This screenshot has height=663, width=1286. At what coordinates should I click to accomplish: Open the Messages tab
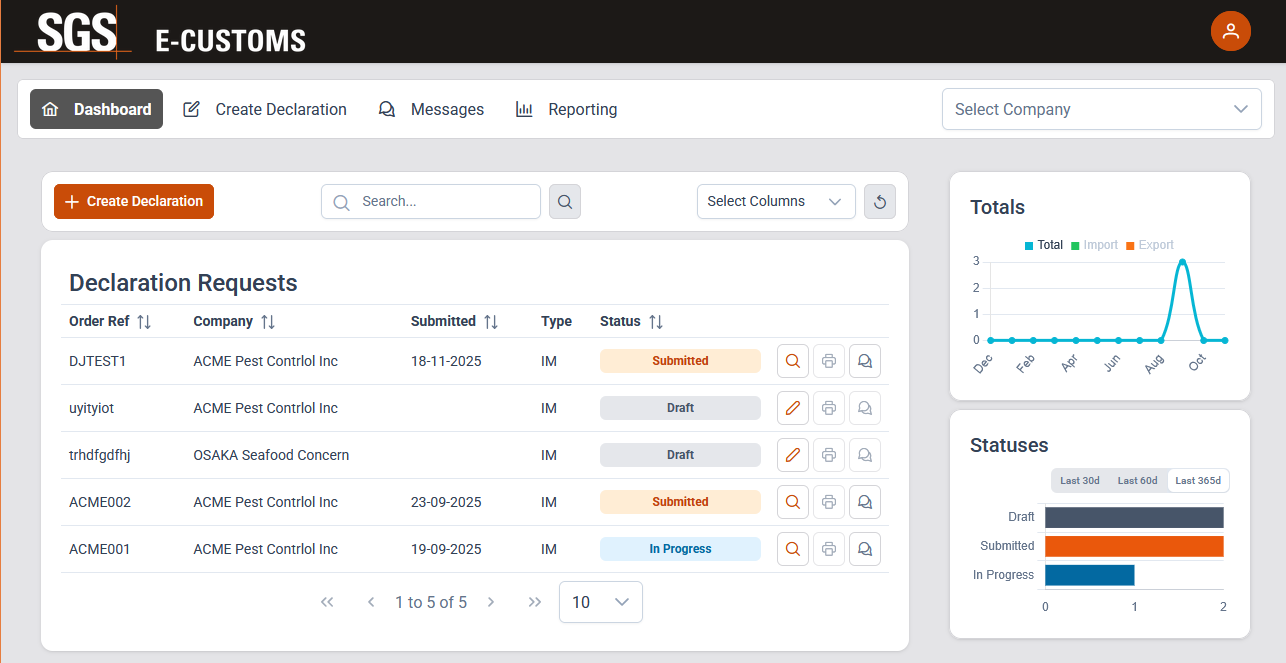(x=431, y=109)
